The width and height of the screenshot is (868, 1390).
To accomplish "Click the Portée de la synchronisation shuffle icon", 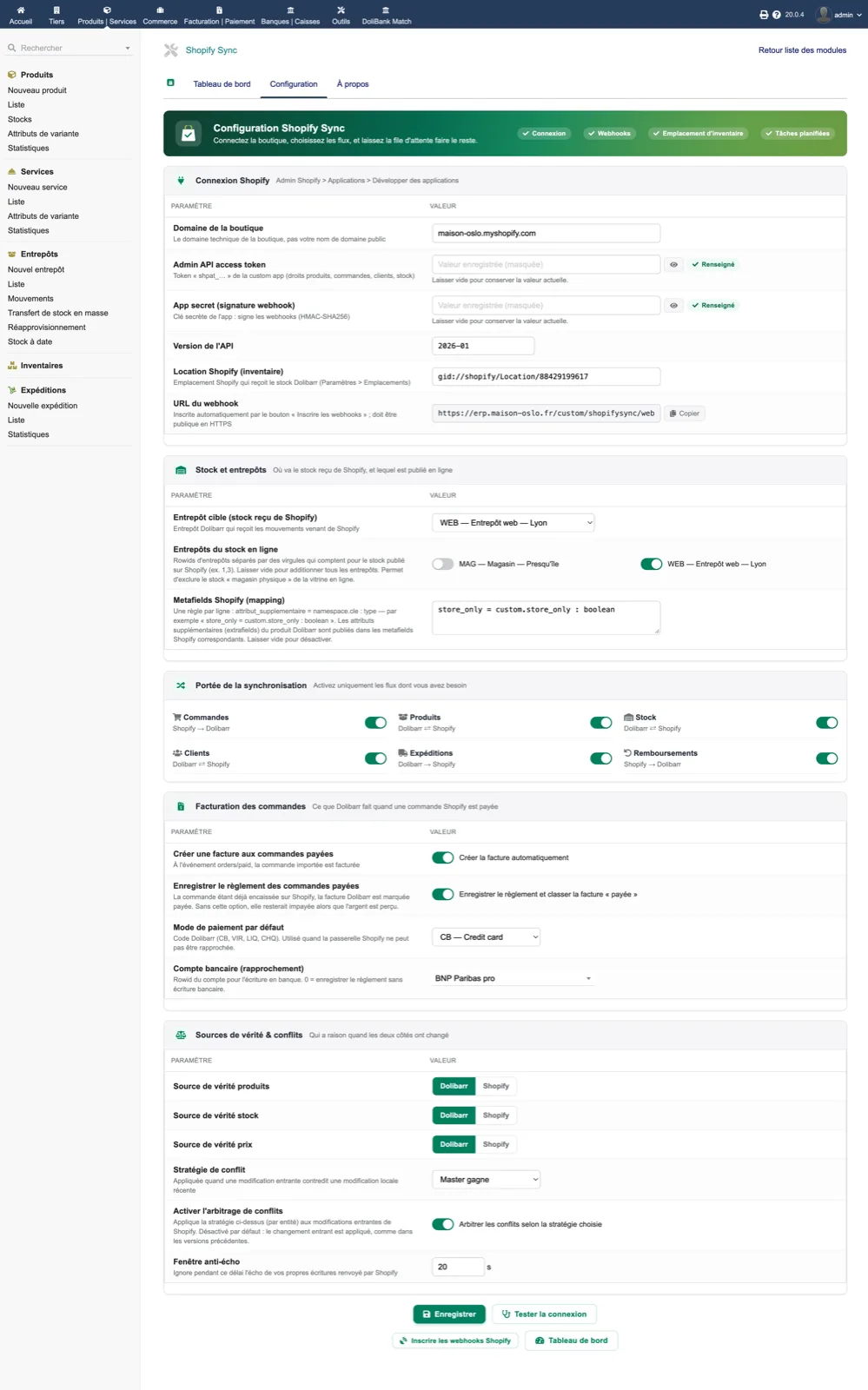I will (x=181, y=685).
